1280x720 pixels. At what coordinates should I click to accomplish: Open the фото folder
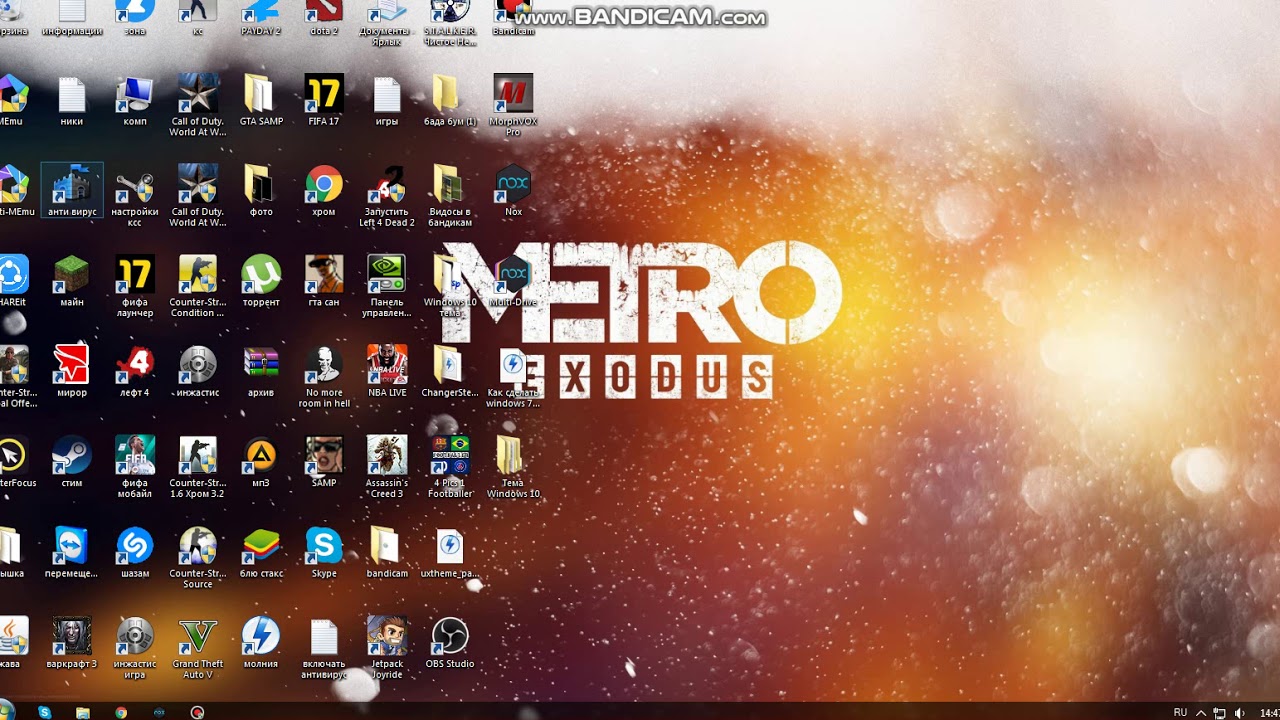(260, 192)
